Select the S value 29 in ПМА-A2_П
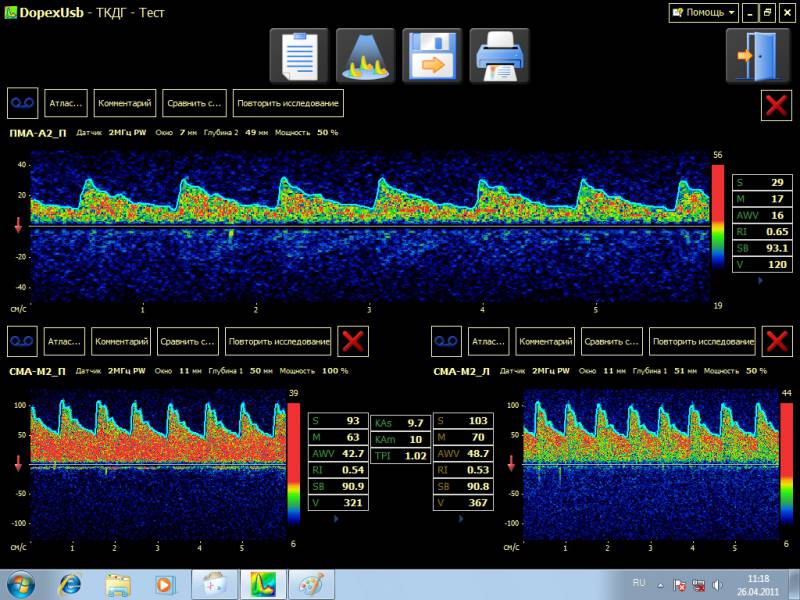 777,183
